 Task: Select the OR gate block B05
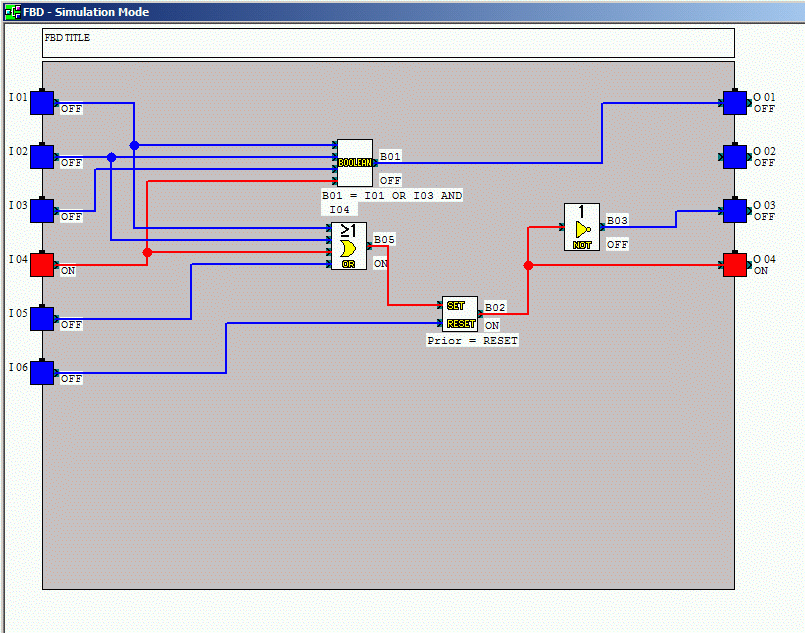pyautogui.click(x=349, y=246)
